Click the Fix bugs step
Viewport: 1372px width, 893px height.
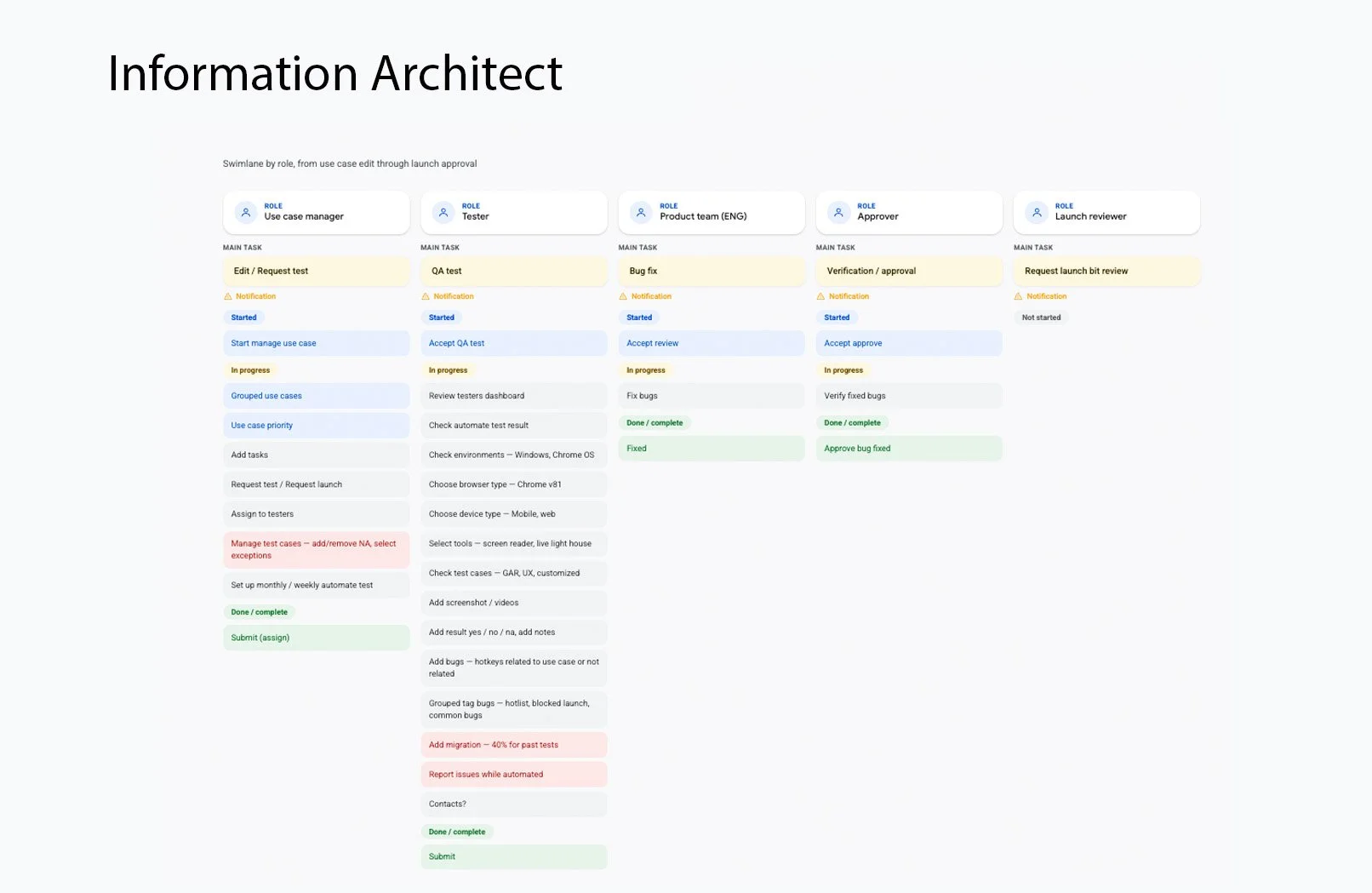pos(712,396)
